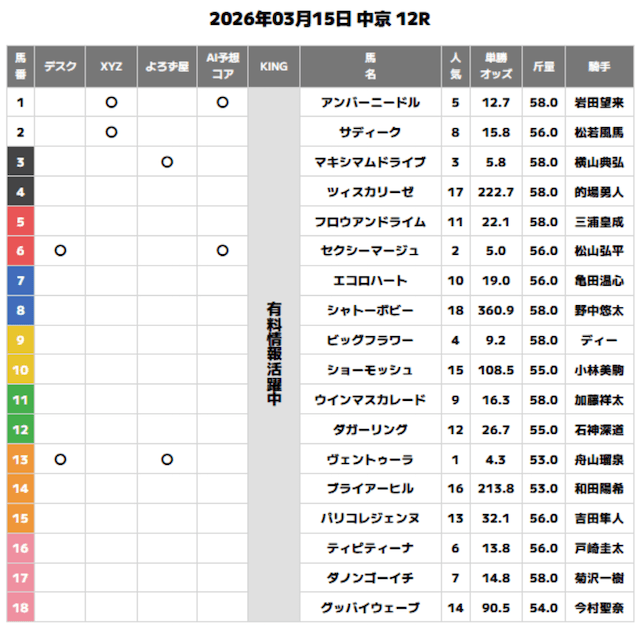Click the 騎手 column header
This screenshot has width=640, height=630.
pos(599,67)
